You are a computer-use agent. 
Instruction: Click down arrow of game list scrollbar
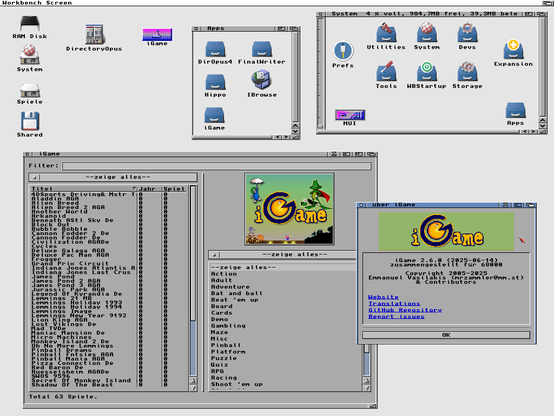click(193, 388)
